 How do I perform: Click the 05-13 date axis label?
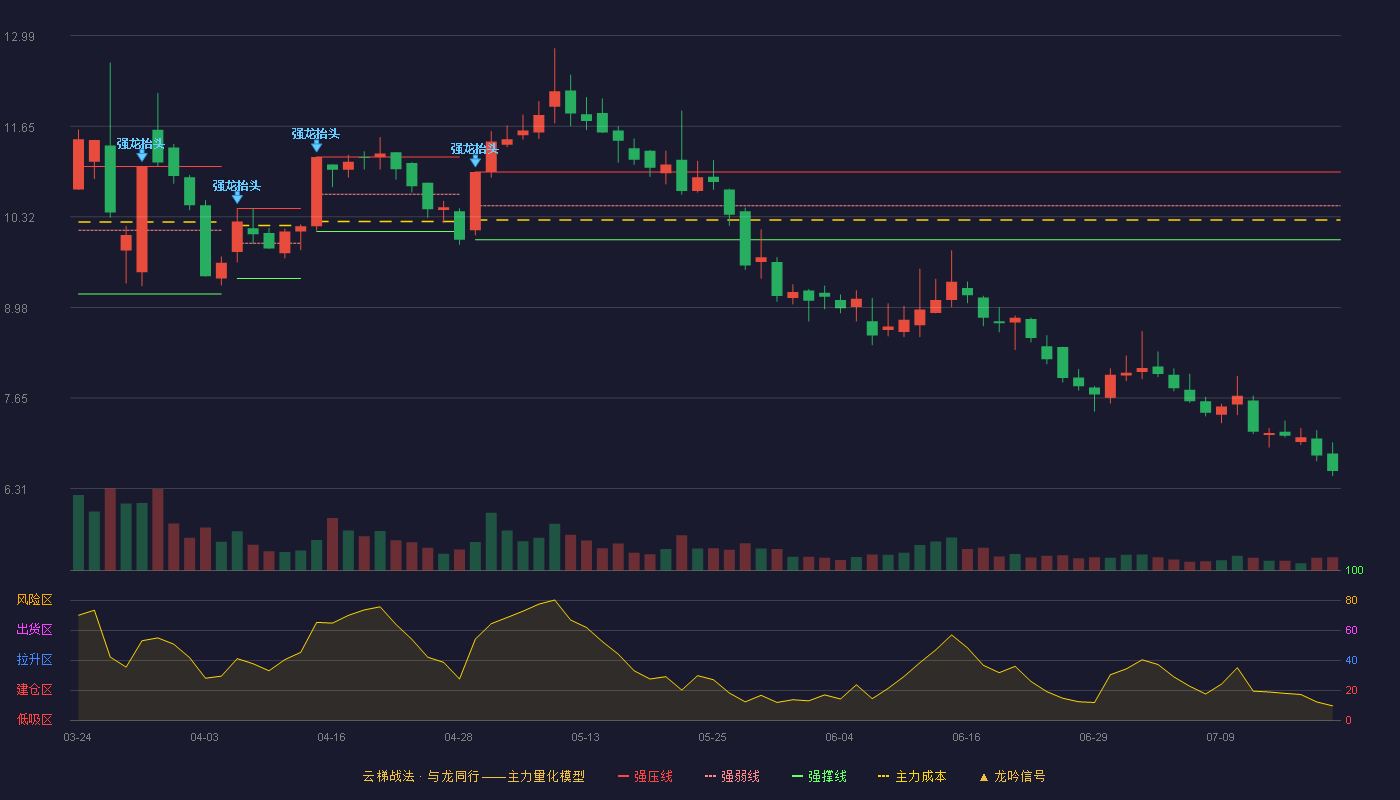point(585,737)
